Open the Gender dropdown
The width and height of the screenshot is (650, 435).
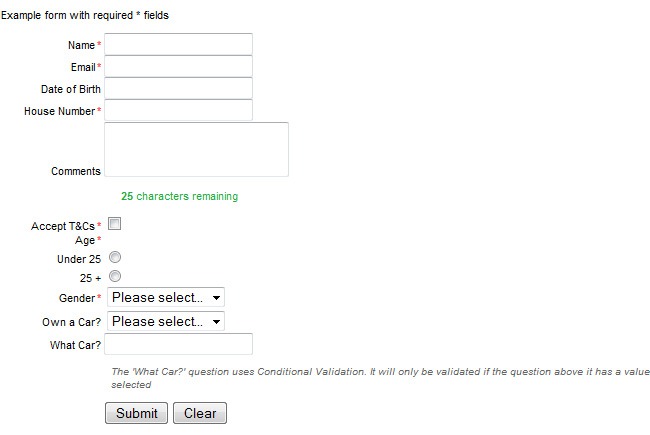point(166,298)
